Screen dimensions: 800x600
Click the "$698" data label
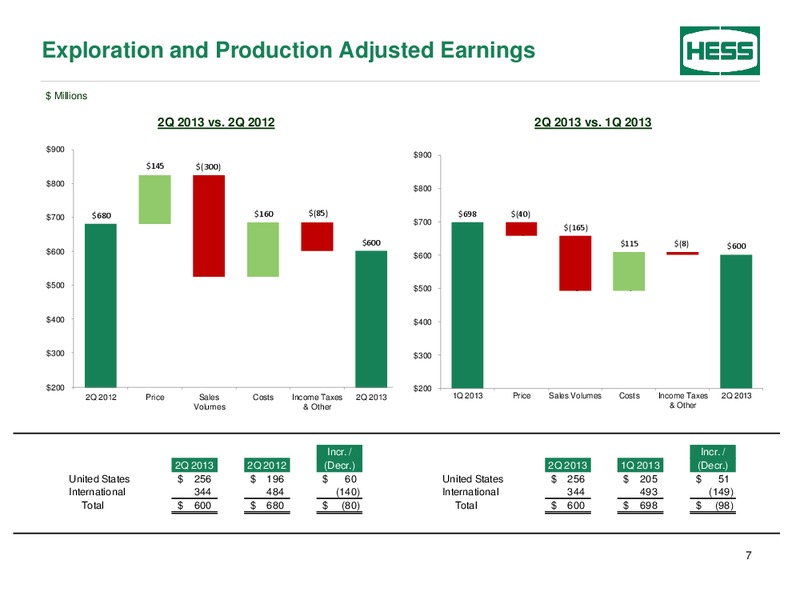tap(467, 214)
